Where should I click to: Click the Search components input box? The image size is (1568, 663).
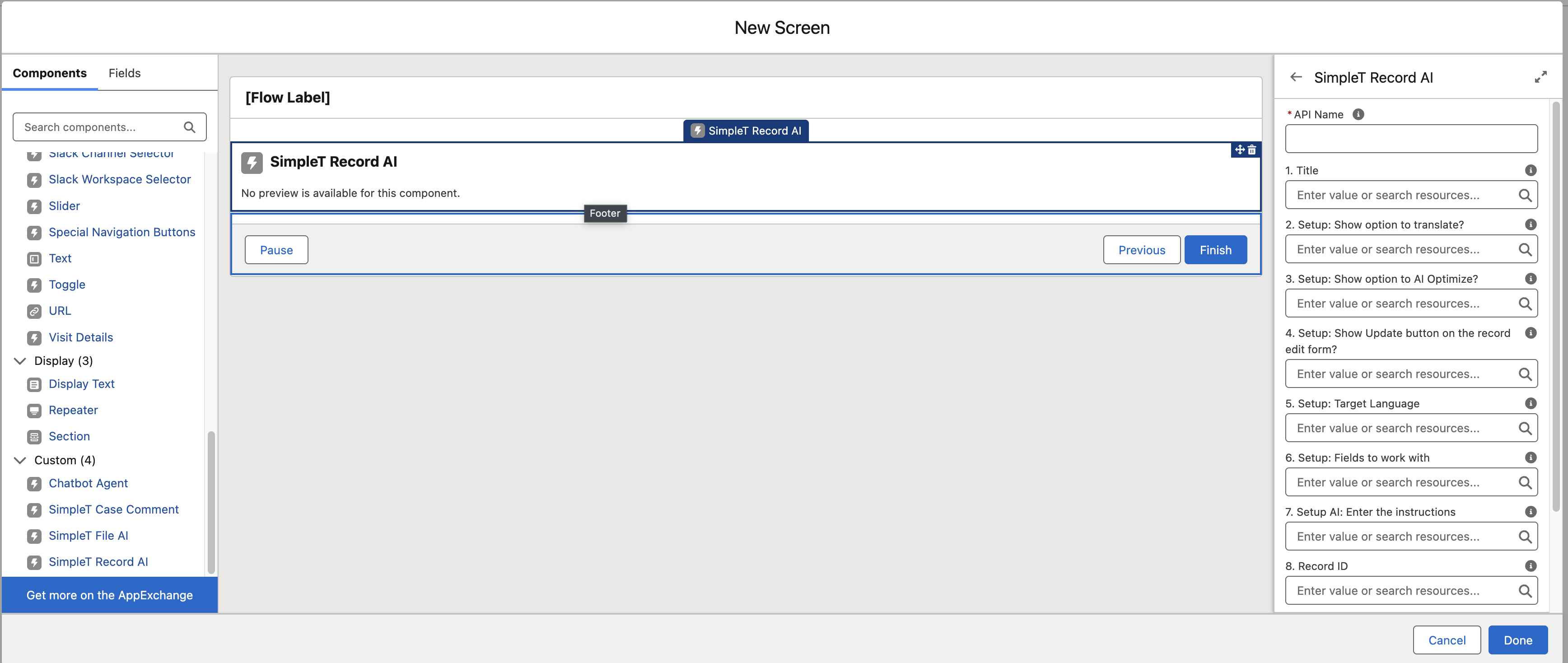click(110, 127)
